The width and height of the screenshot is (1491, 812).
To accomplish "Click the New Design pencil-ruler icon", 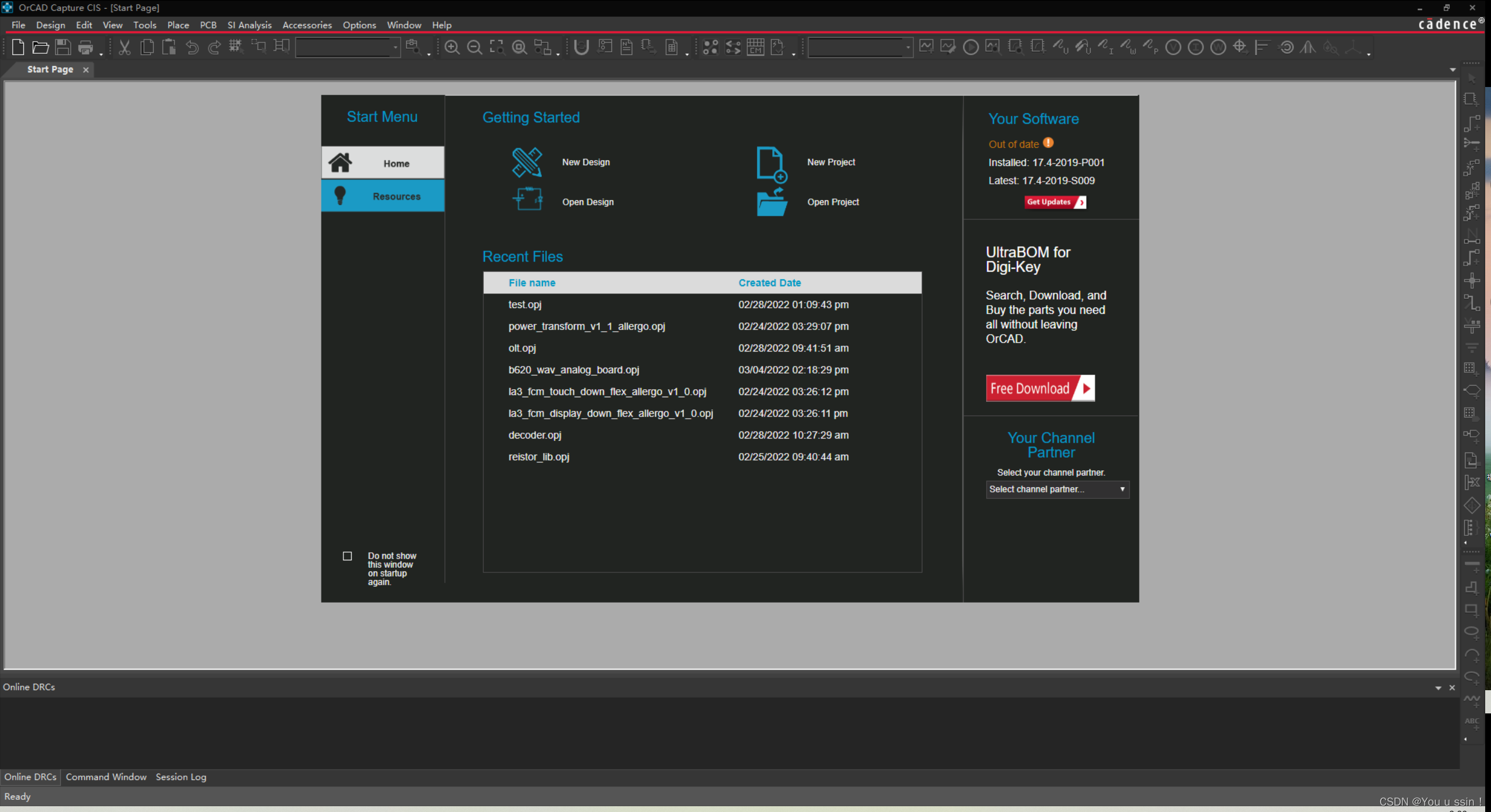I will [x=527, y=162].
